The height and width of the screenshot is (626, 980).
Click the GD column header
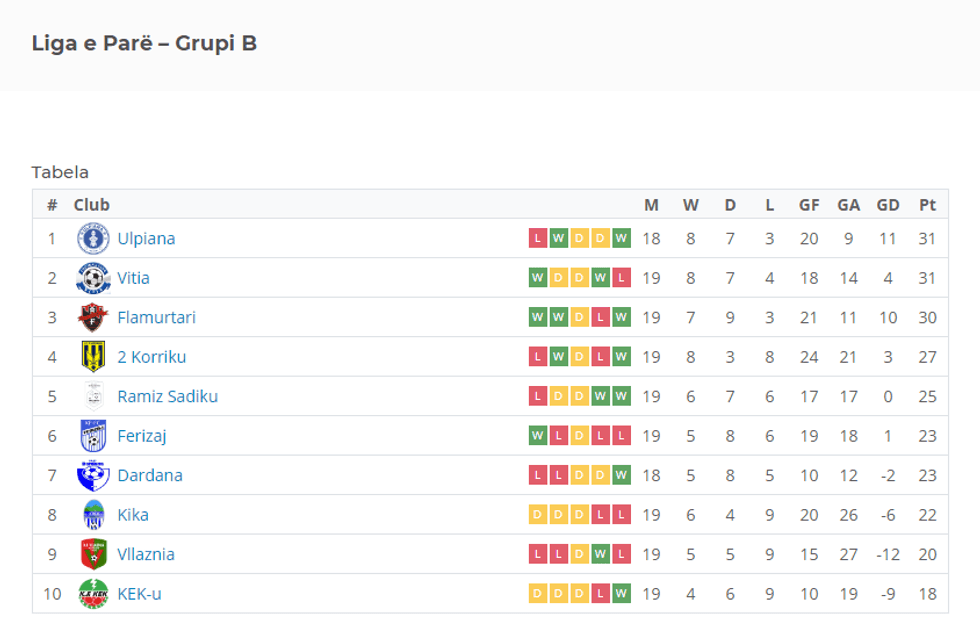pos(888,205)
